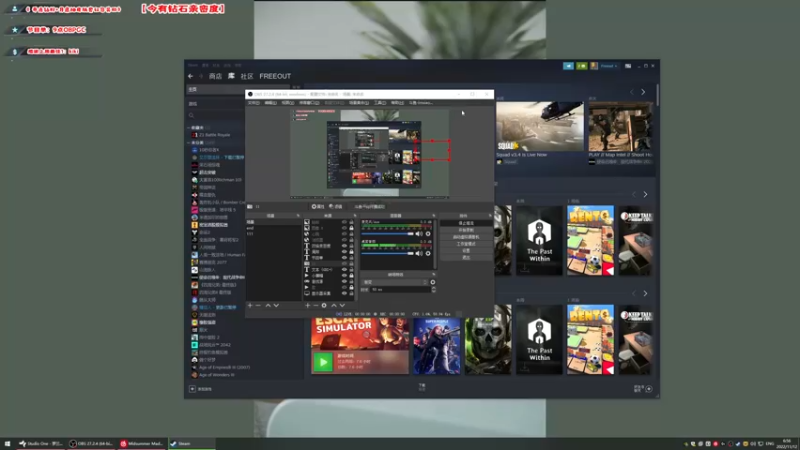Click 工作室模式 in OBS controls
800x450 pixels.
click(x=466, y=244)
